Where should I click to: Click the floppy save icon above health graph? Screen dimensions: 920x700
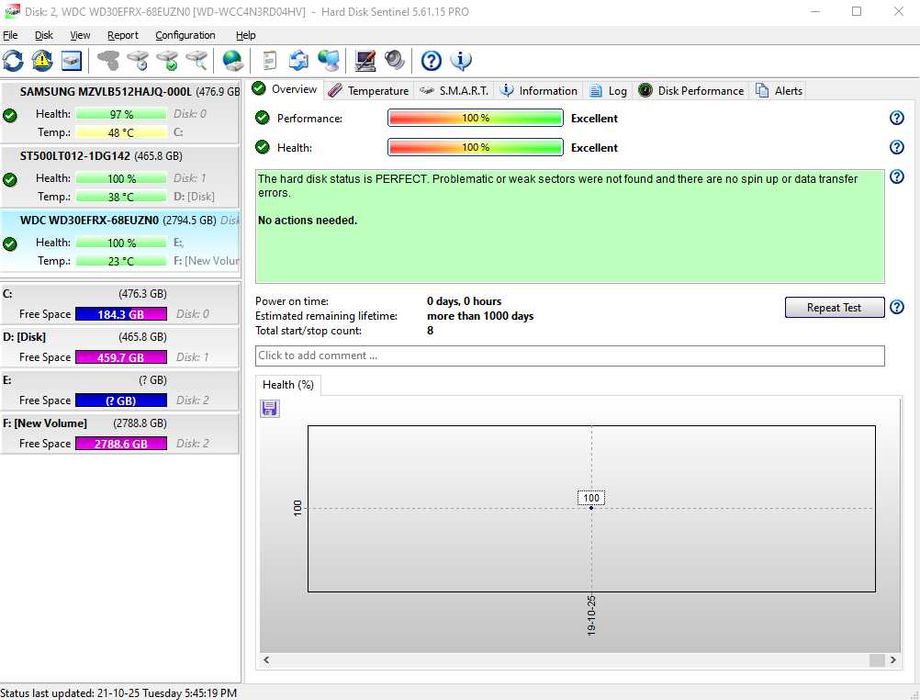[270, 408]
